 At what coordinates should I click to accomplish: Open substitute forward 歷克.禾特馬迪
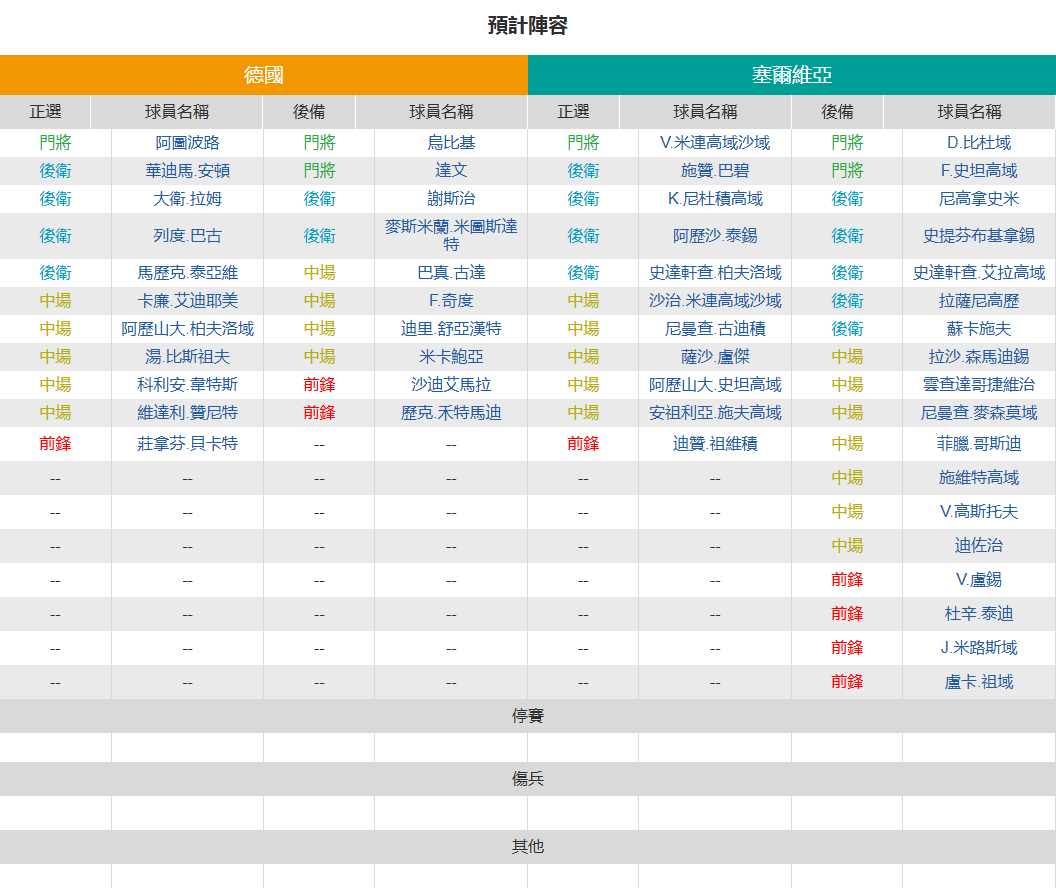click(x=451, y=413)
